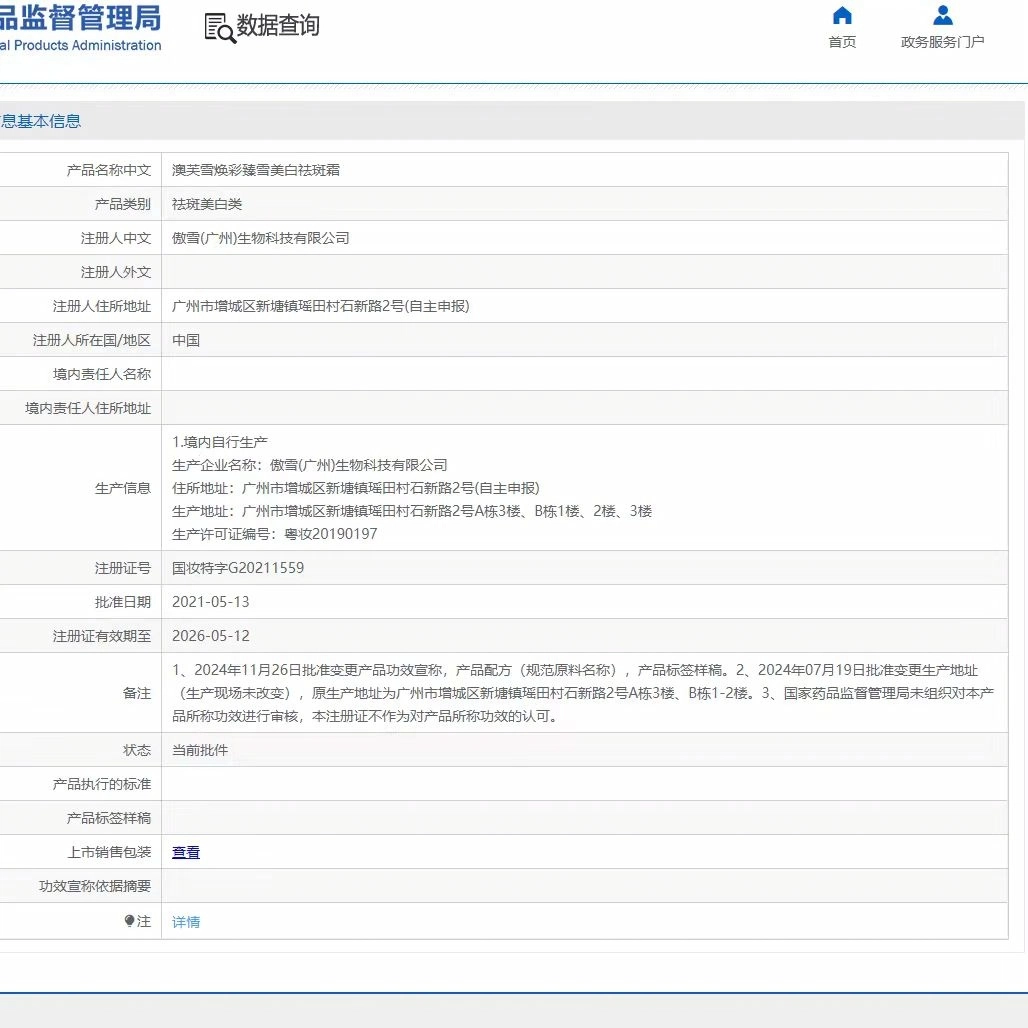
Task: Click registration number 国妆特字G20211559
Action: click(x=238, y=568)
